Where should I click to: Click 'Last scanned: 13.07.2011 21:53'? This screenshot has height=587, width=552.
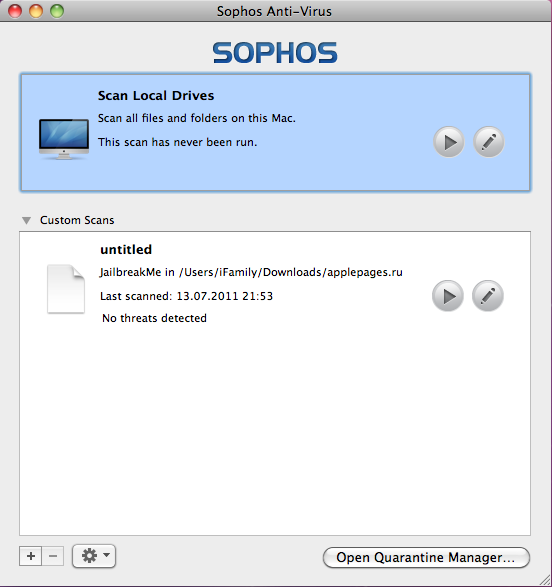click(x=186, y=296)
